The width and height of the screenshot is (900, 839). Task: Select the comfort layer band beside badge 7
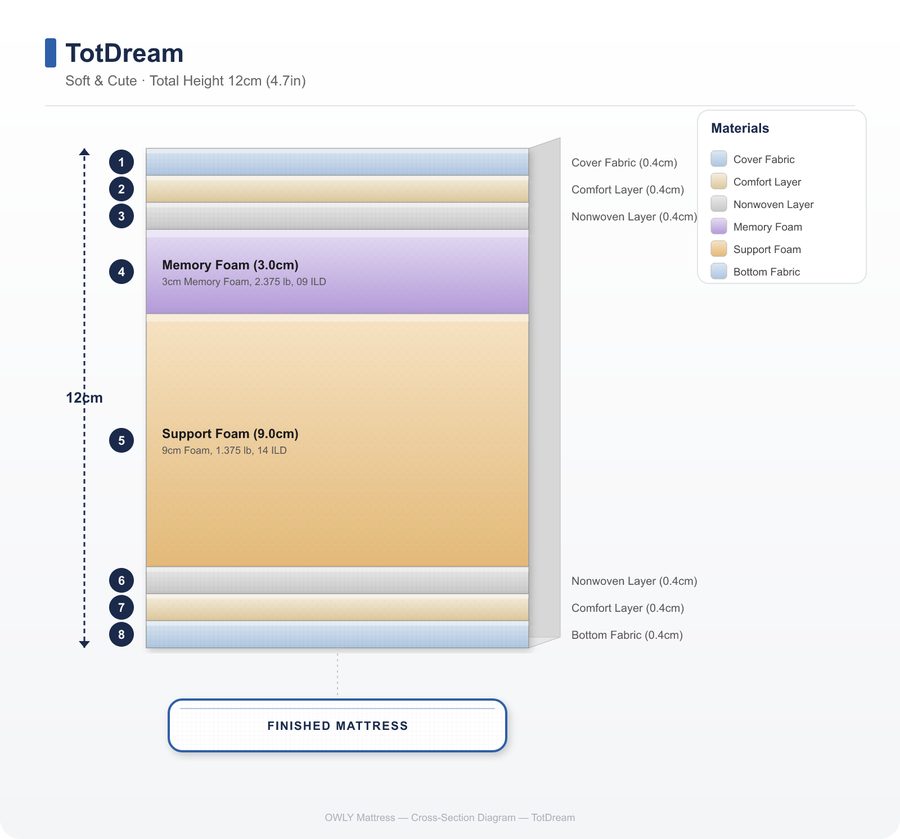click(x=338, y=608)
